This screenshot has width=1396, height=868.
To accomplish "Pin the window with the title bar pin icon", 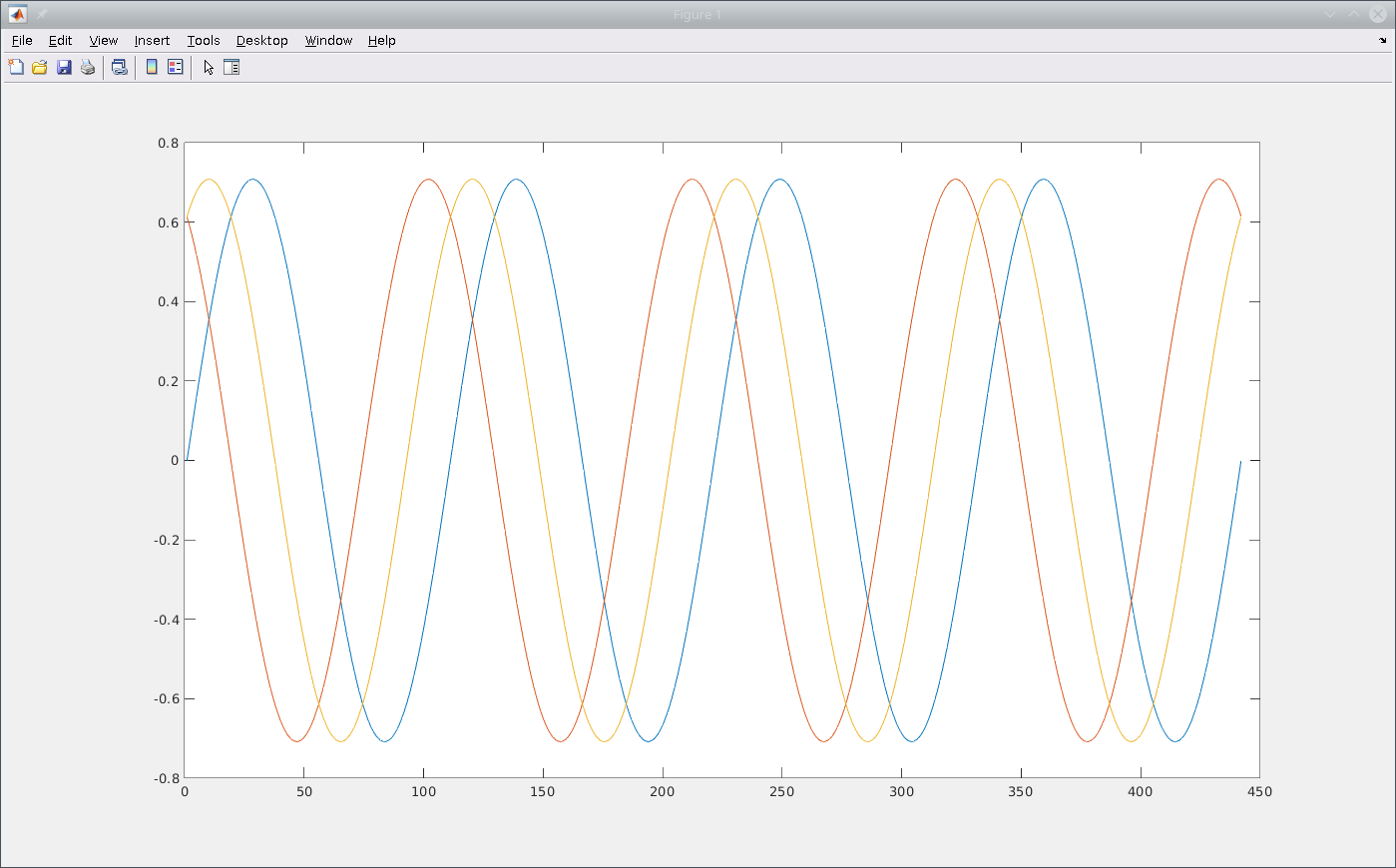I will click(42, 14).
